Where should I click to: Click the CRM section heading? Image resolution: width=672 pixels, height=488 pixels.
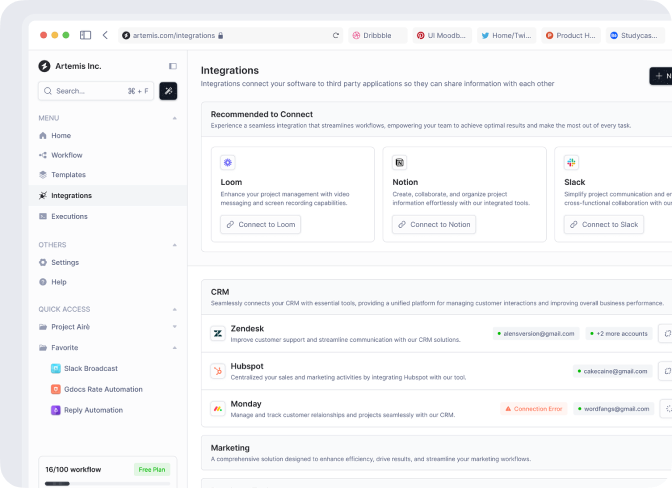pos(220,292)
